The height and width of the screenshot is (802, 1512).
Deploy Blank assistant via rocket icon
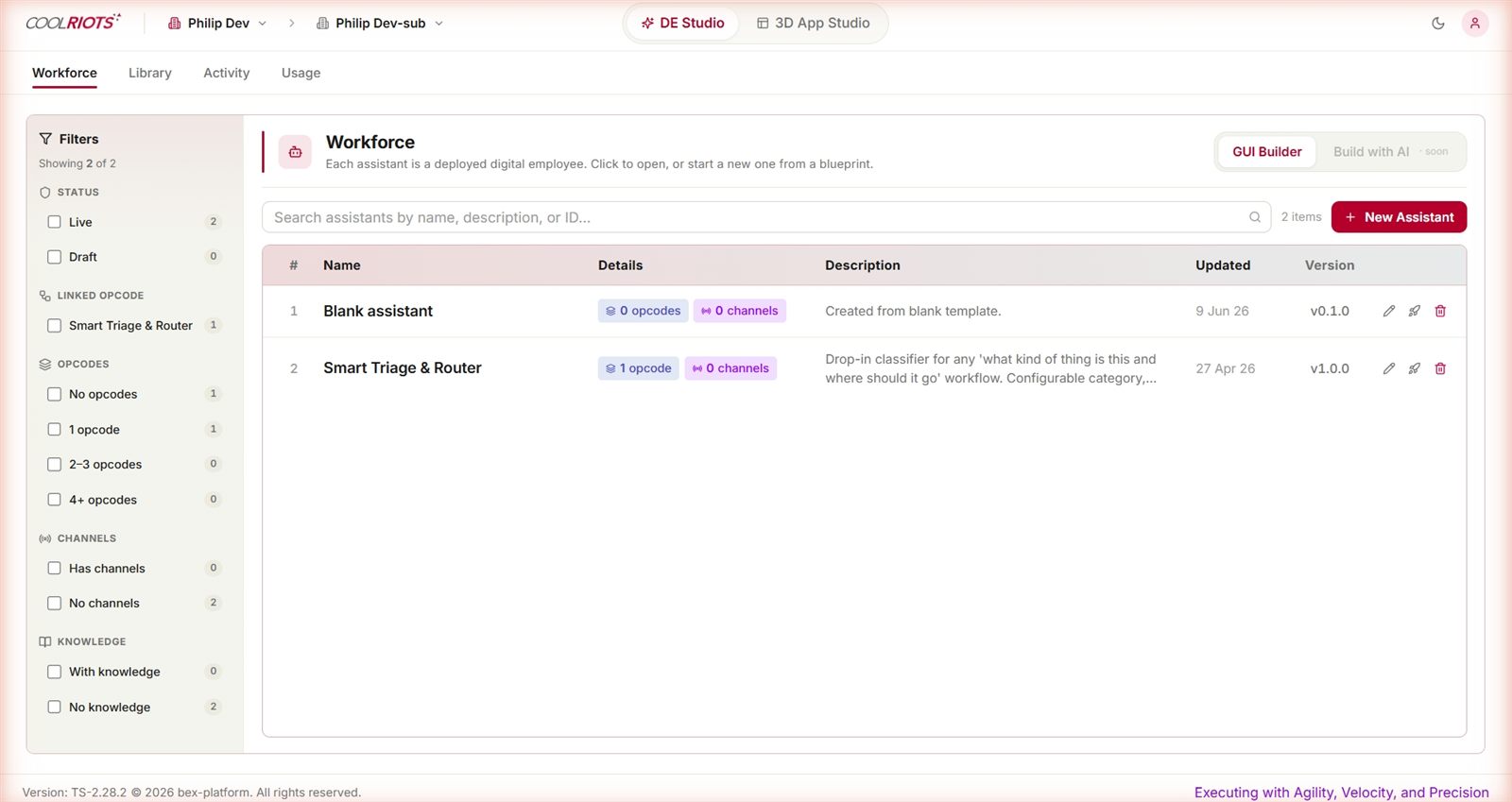[1415, 311]
